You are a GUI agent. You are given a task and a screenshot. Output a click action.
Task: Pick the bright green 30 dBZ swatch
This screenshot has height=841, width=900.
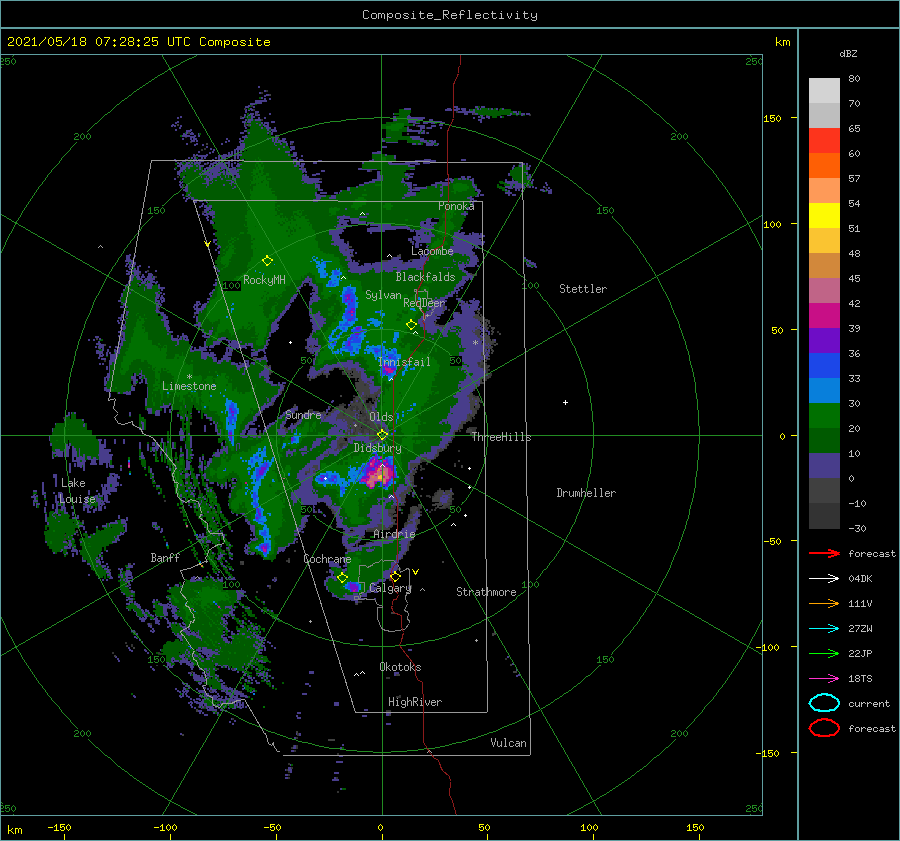(x=824, y=416)
